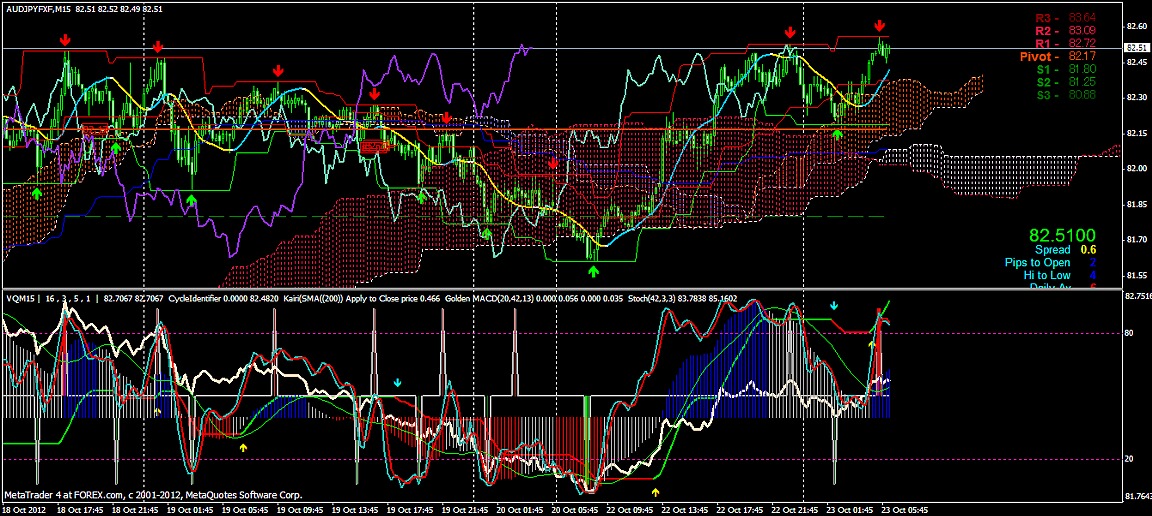Click the lowest red down arrow on price chart
1152x516 pixels.
click(553, 163)
